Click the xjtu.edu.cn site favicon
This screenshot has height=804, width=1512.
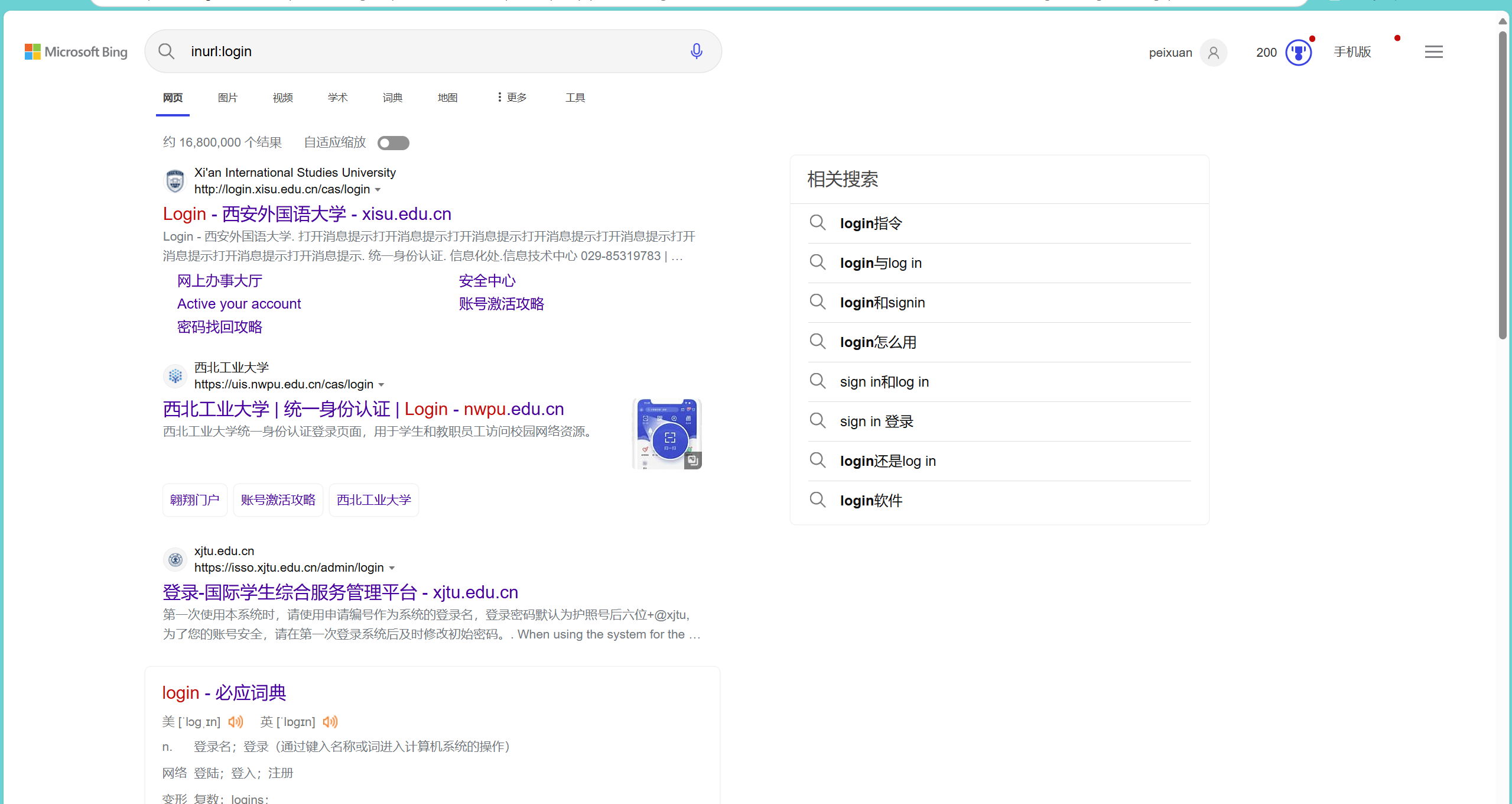pyautogui.click(x=175, y=559)
